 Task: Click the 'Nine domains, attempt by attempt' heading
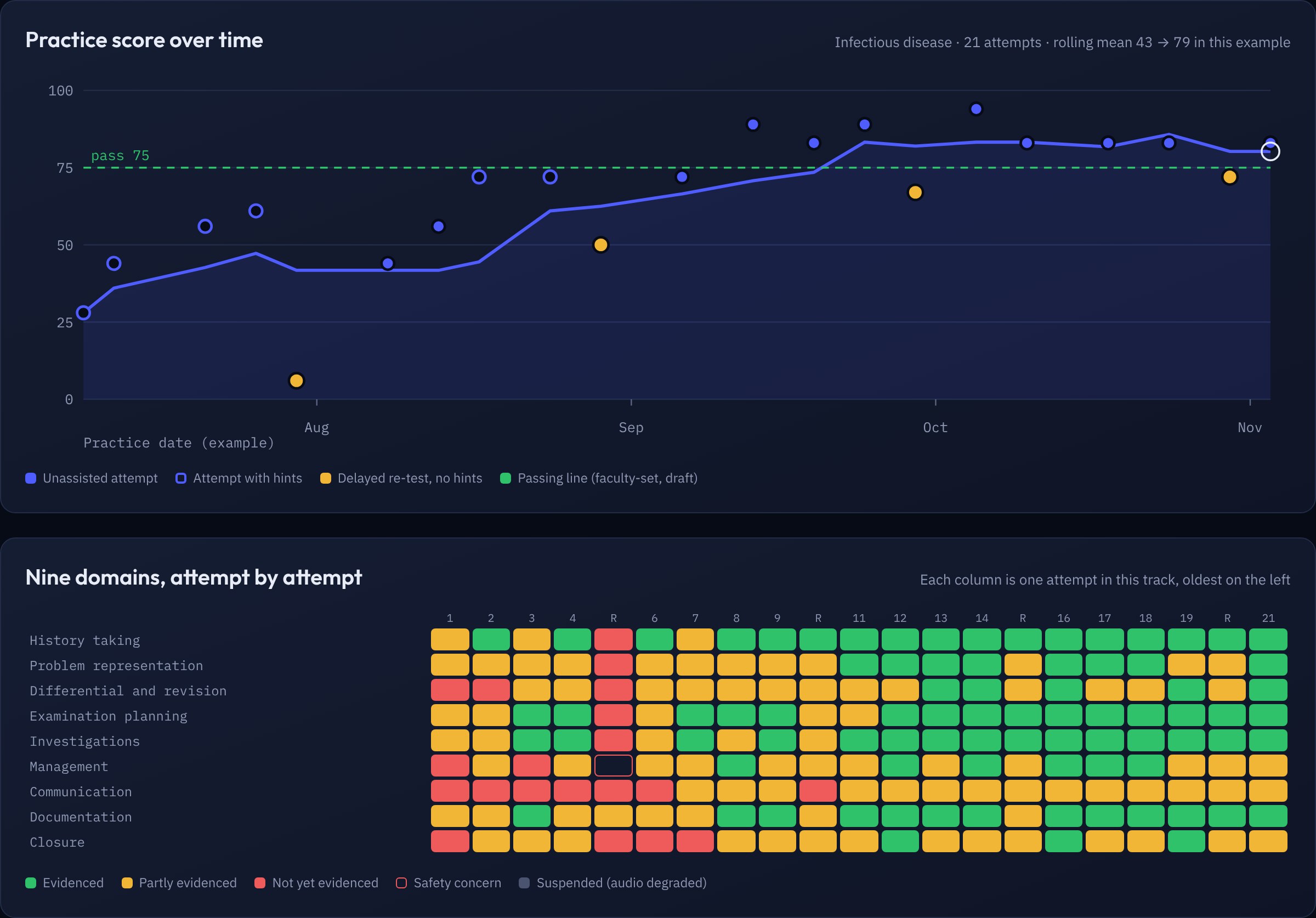(194, 577)
